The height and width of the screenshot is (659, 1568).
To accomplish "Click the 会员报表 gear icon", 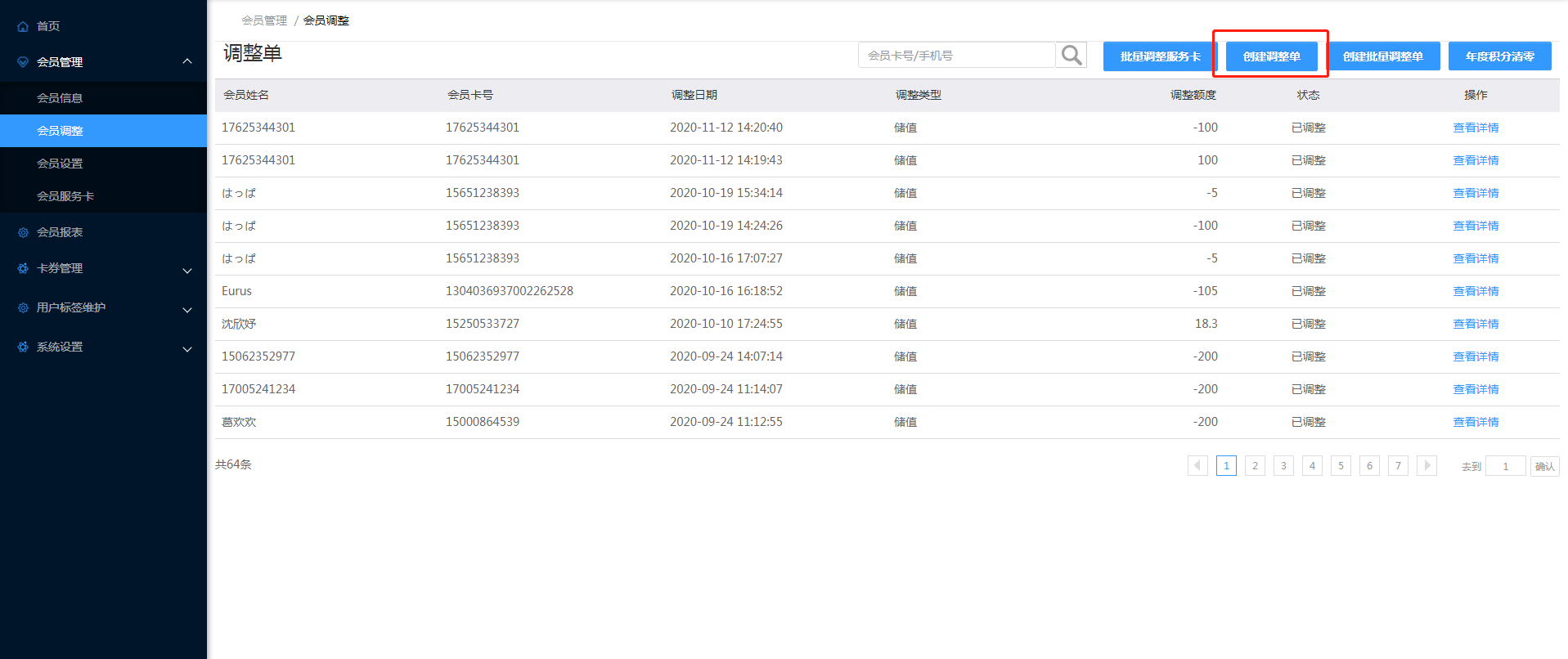I will point(23,232).
